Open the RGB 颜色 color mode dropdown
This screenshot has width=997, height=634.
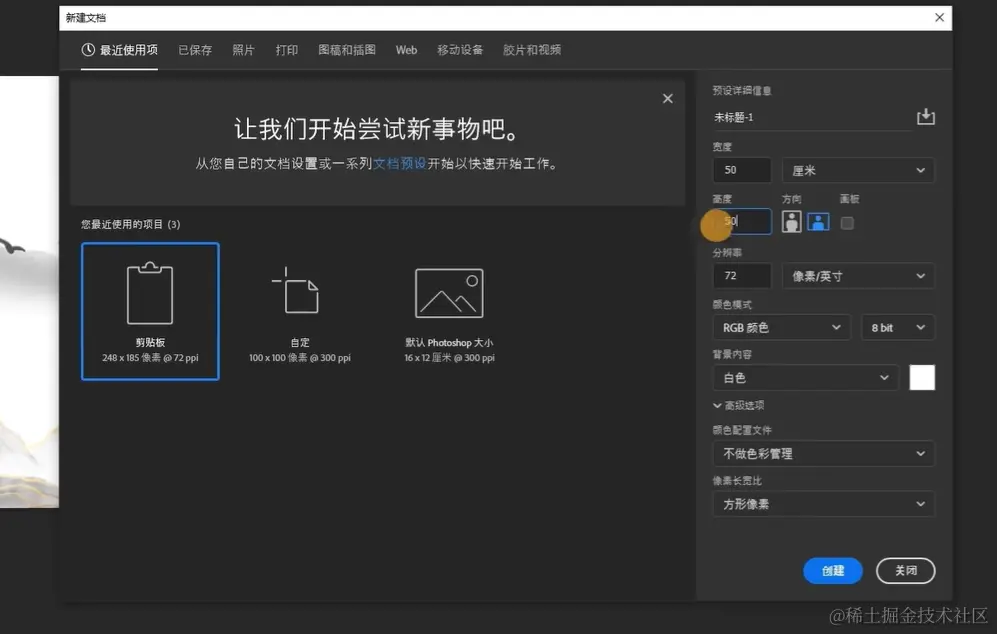[780, 327]
